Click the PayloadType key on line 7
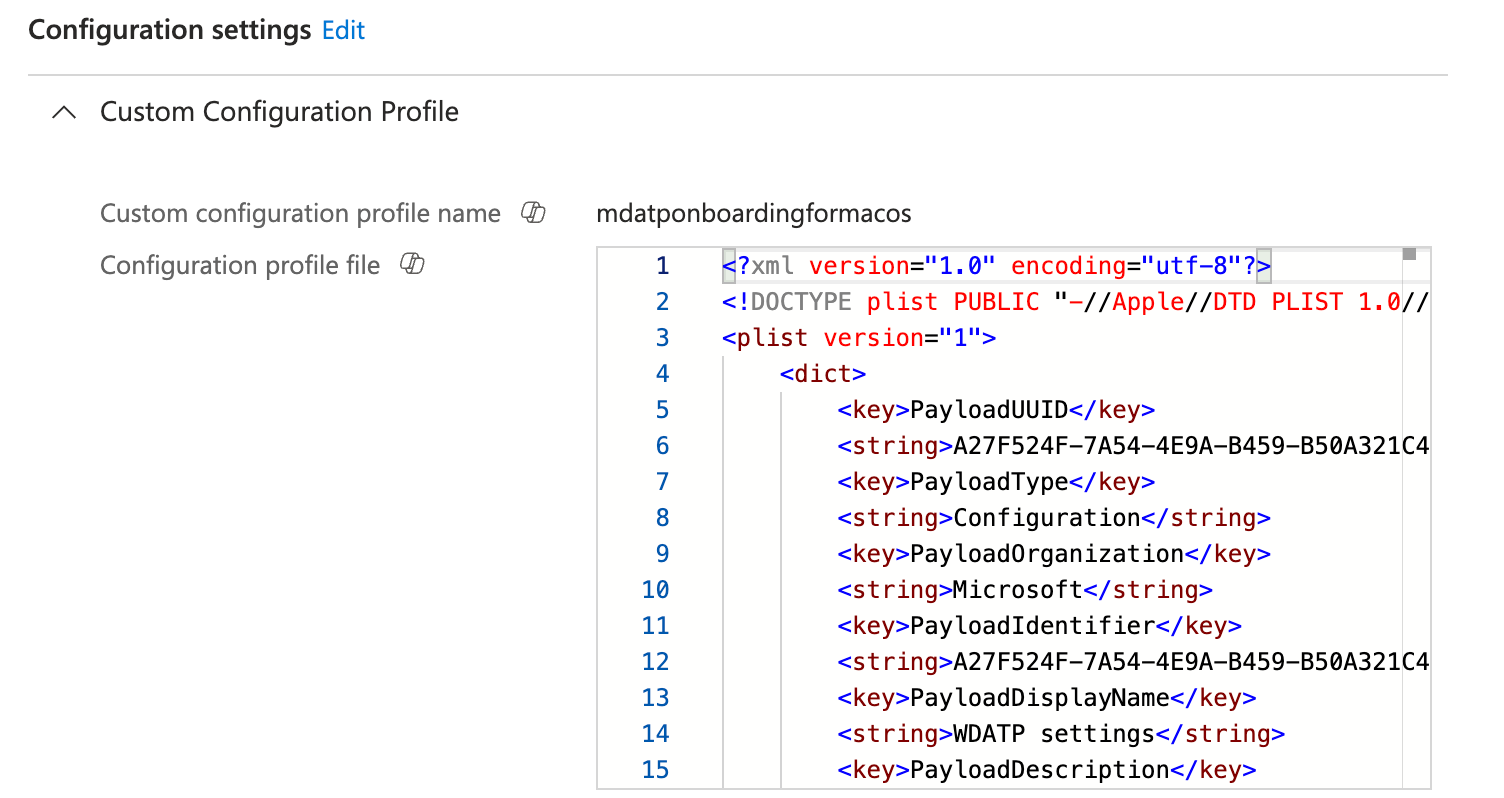This screenshot has height=798, width=1504. [989, 482]
